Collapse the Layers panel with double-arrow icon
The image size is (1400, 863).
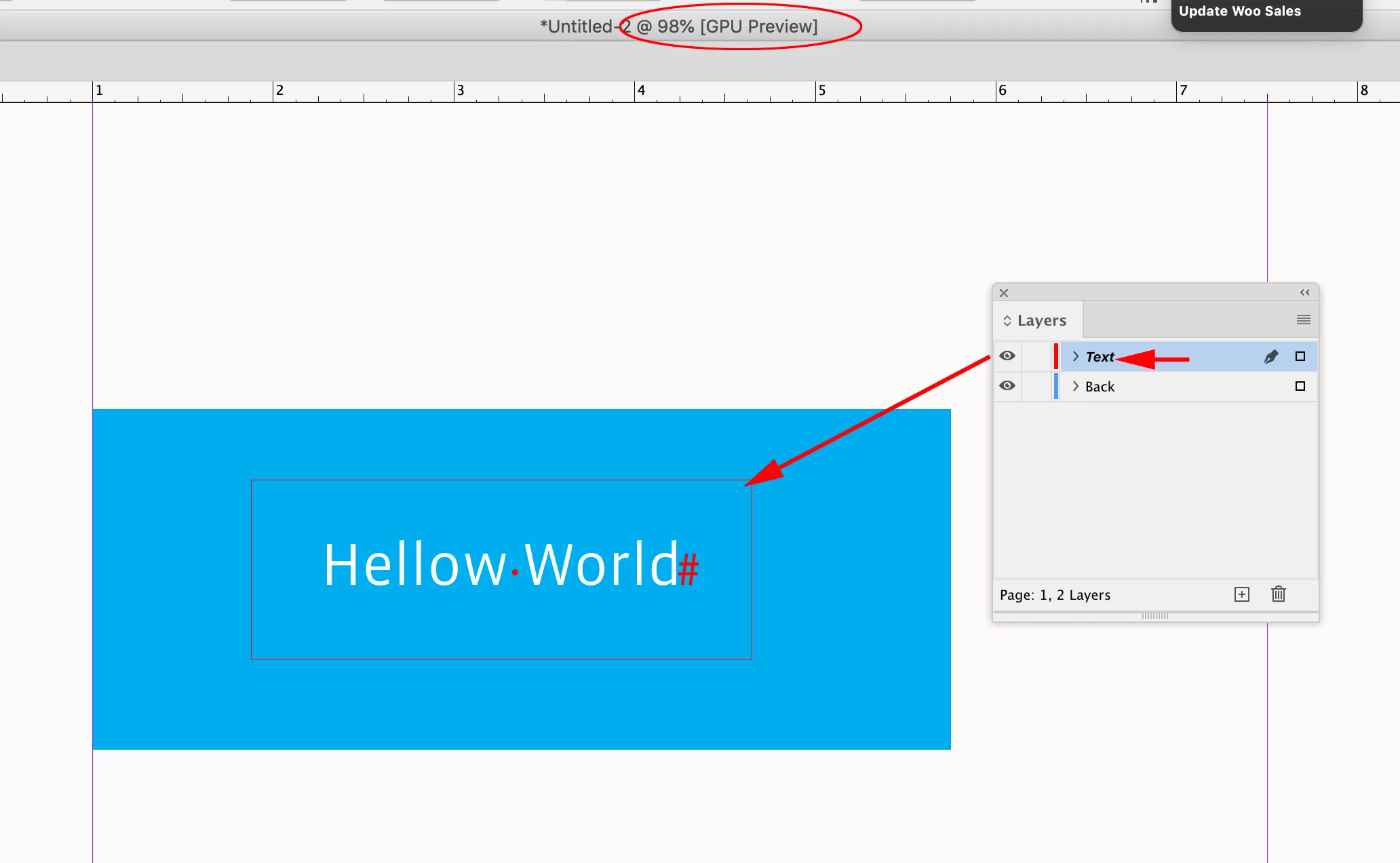tap(1304, 292)
